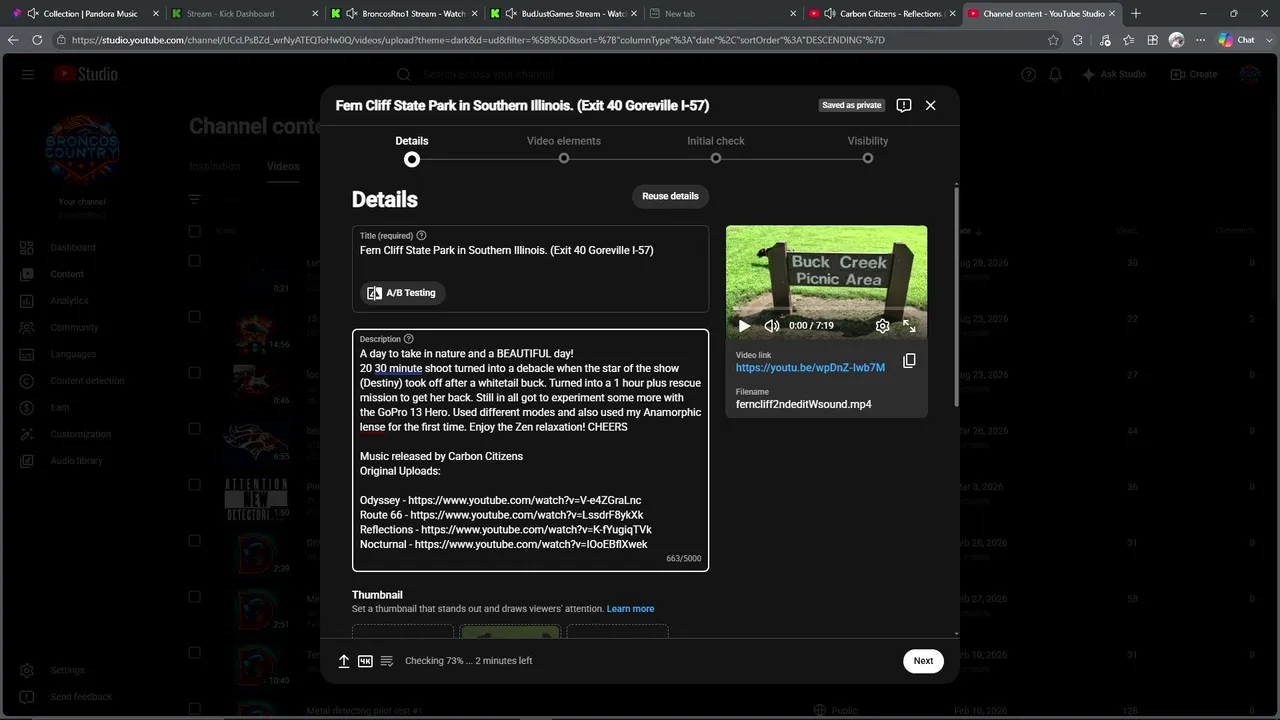Click the upload status arrow icon
The image size is (1280, 720).
click(x=344, y=661)
